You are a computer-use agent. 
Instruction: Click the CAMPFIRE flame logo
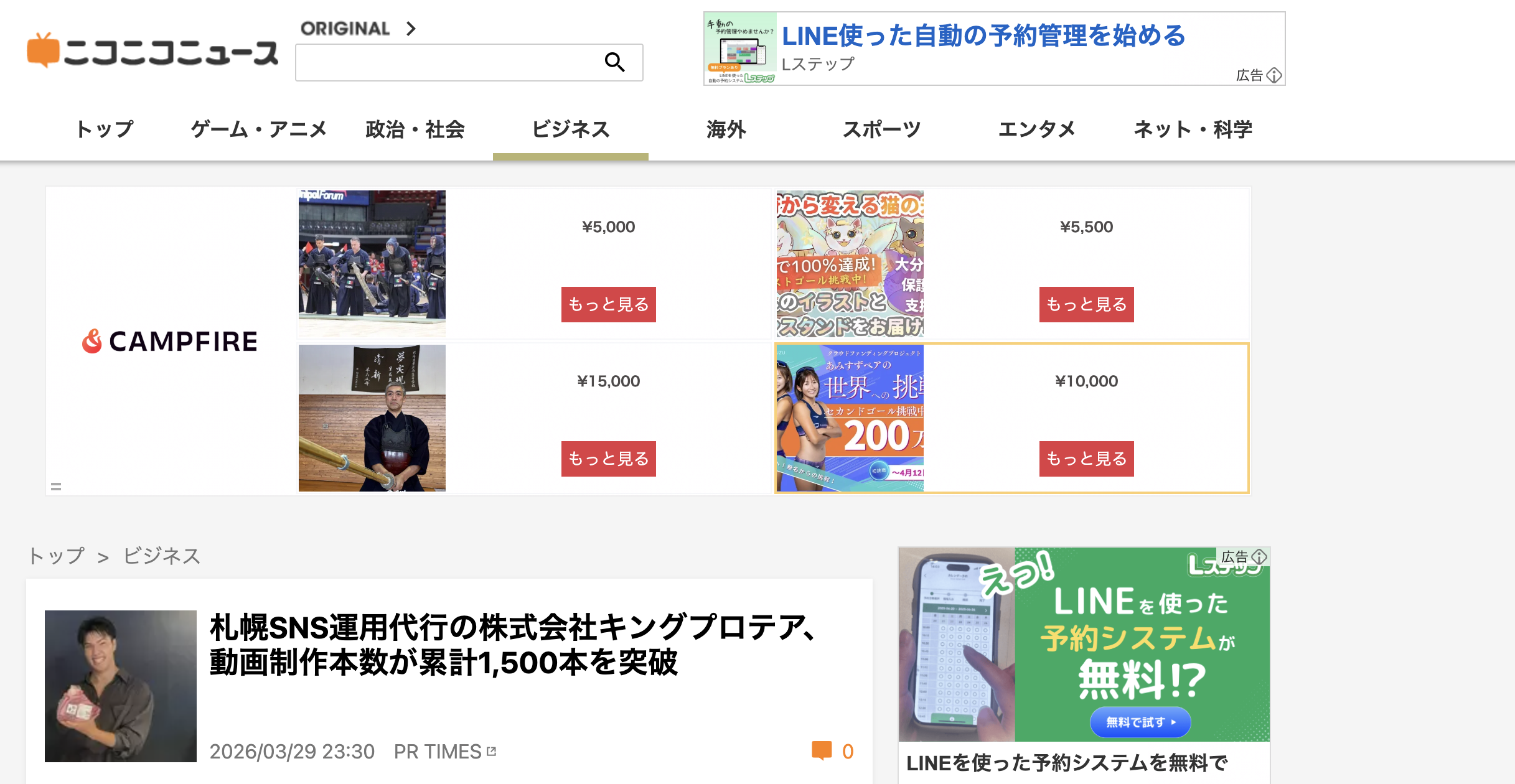pos(92,341)
